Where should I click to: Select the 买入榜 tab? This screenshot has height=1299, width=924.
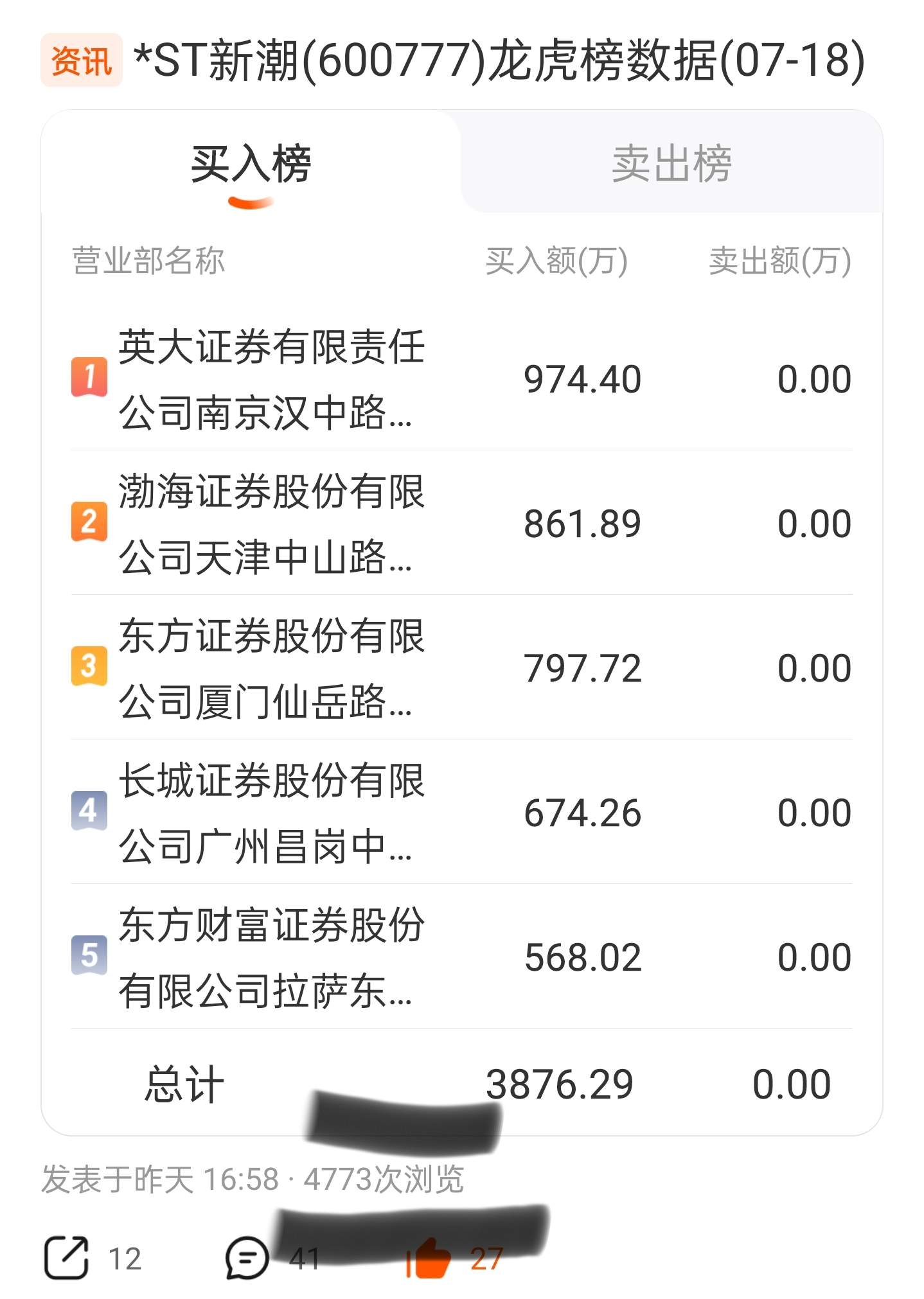pos(251,163)
